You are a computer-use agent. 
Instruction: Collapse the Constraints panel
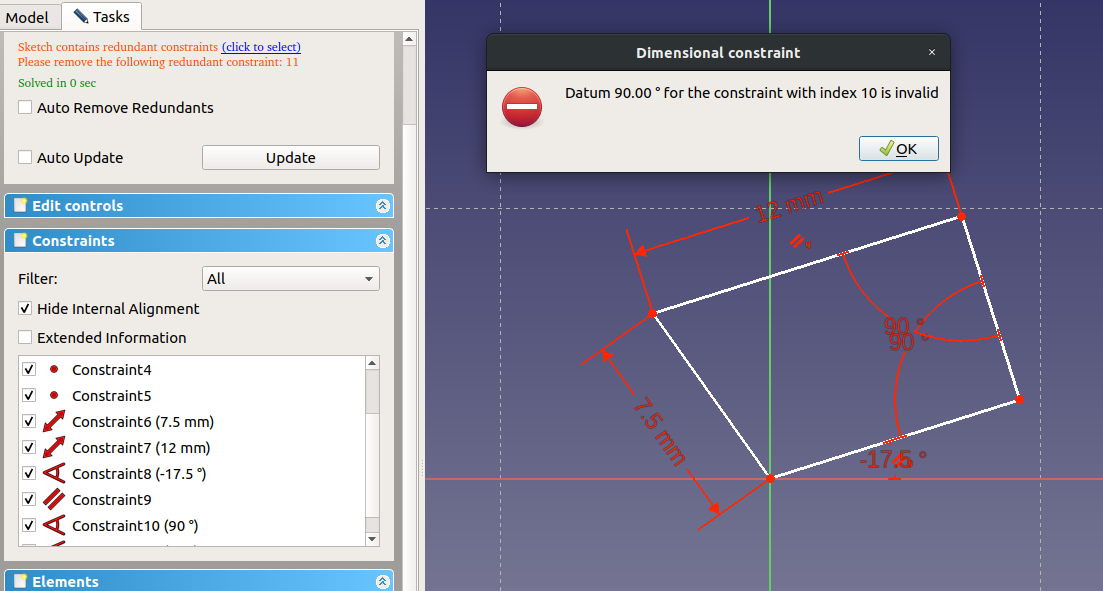click(382, 241)
